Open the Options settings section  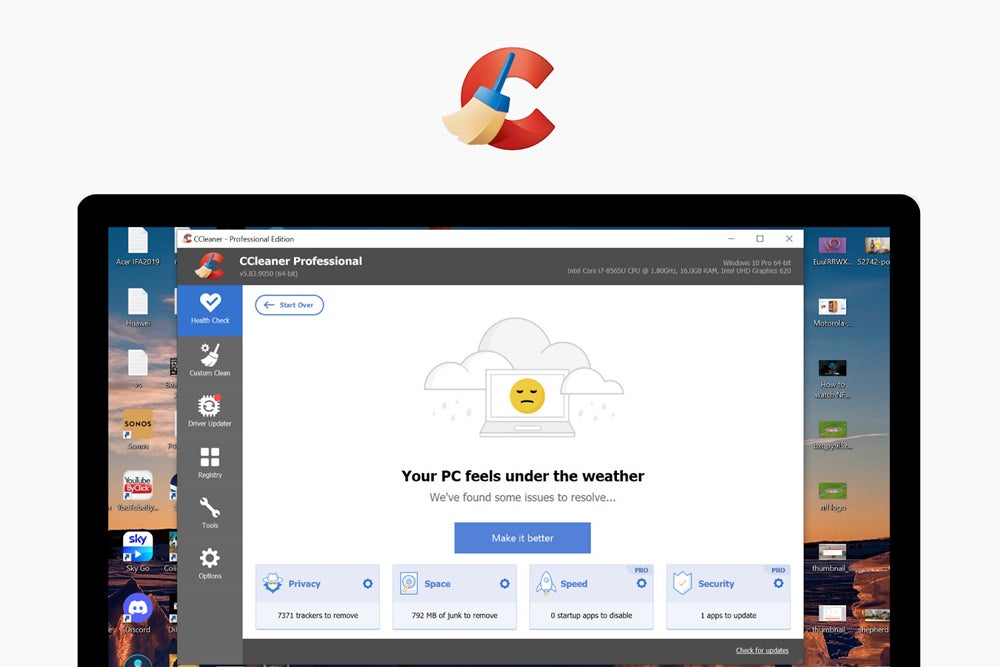tap(209, 563)
